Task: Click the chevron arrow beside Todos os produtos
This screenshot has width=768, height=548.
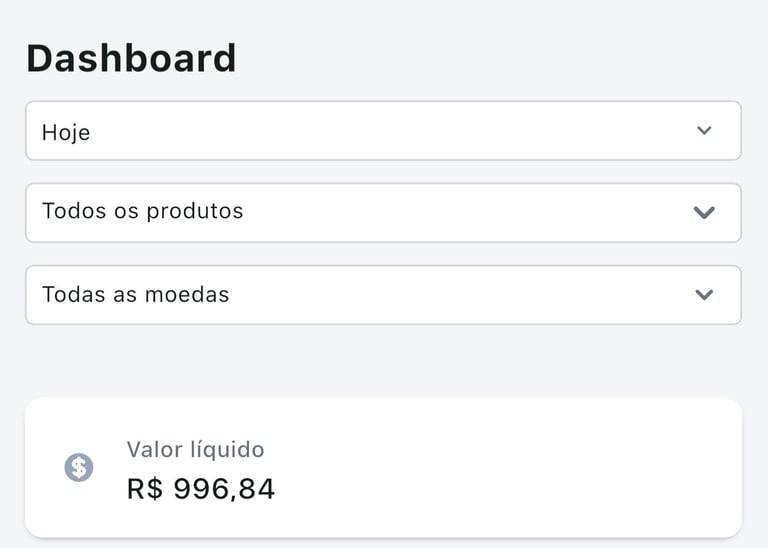Action: point(704,213)
